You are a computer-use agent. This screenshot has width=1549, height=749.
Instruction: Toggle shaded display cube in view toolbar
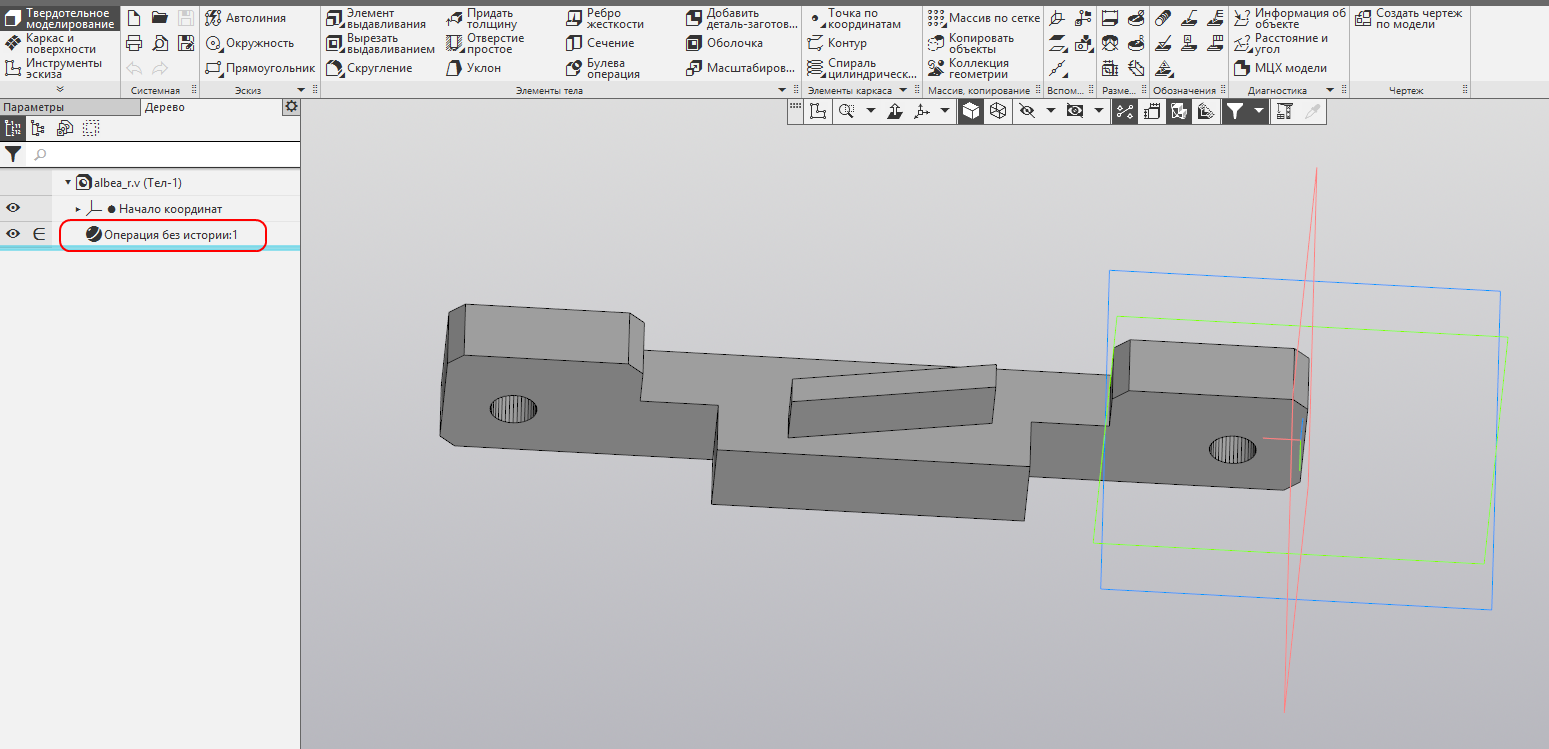tap(970, 111)
